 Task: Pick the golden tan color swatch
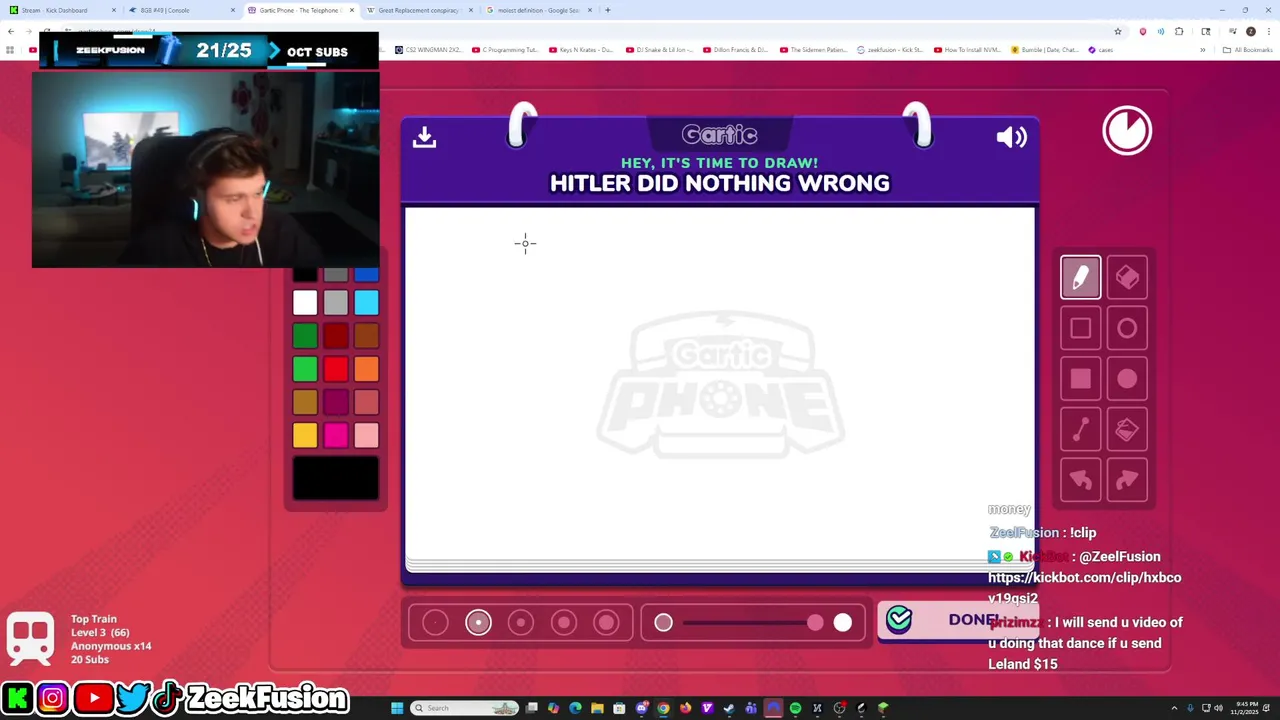click(x=305, y=402)
